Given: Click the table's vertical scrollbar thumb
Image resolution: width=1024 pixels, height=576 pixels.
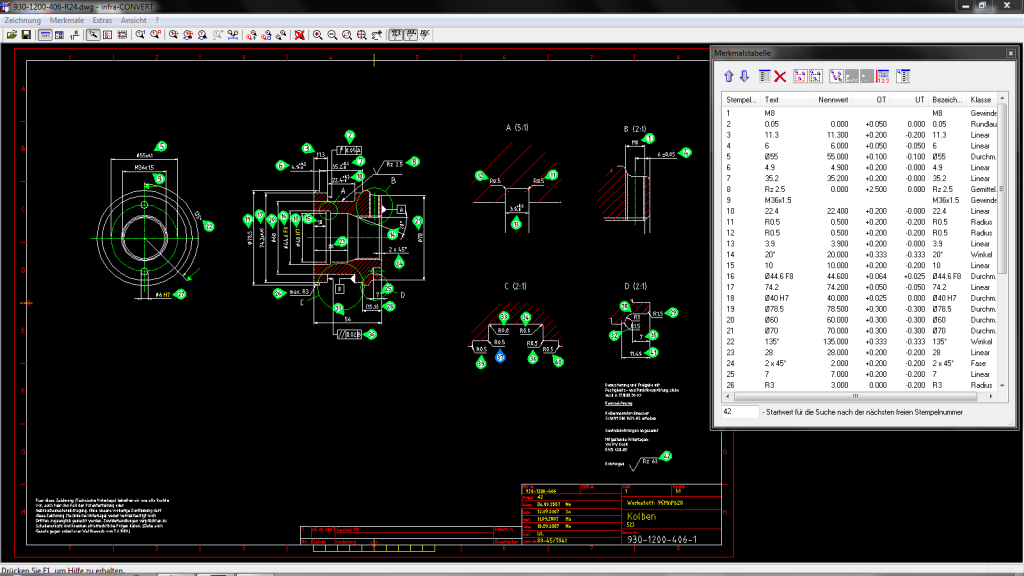Looking at the screenshot, I should pyautogui.click(x=1002, y=188).
